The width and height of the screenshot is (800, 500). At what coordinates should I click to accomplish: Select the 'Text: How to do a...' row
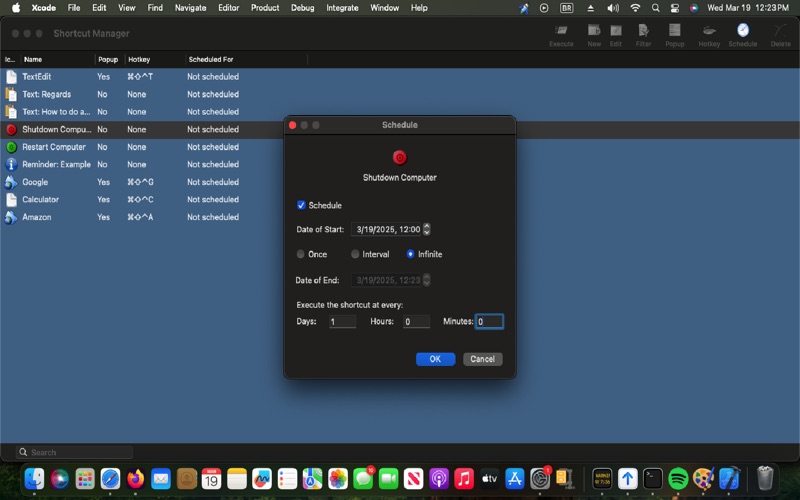click(x=400, y=112)
